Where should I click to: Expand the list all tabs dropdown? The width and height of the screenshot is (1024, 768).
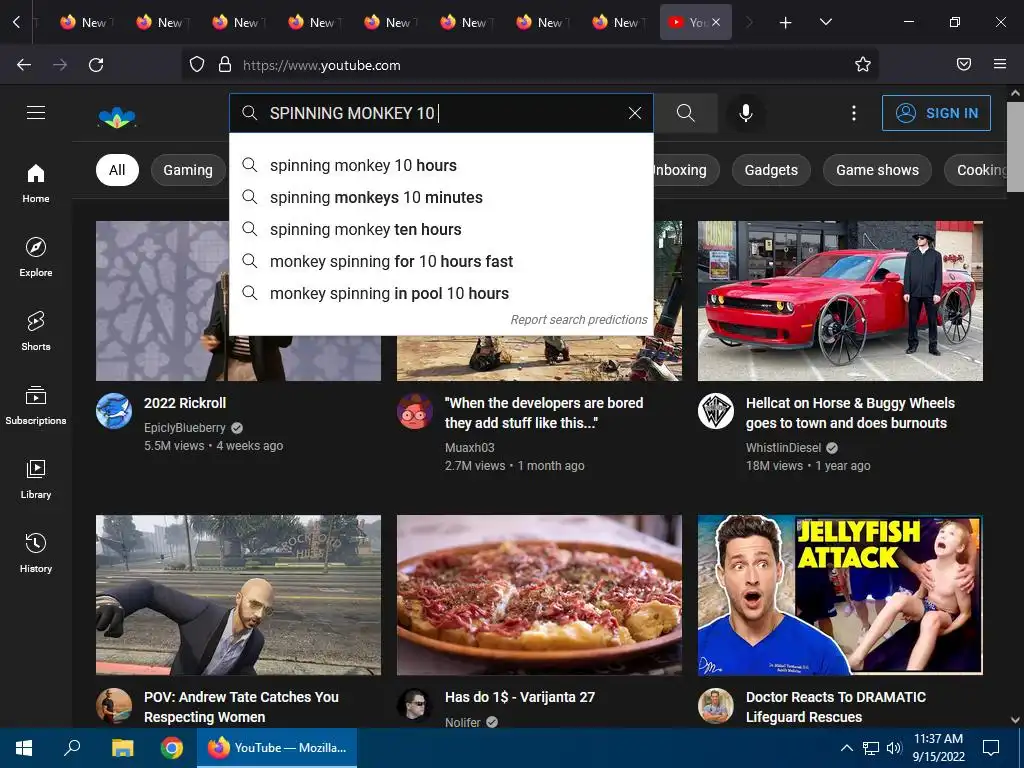826,22
